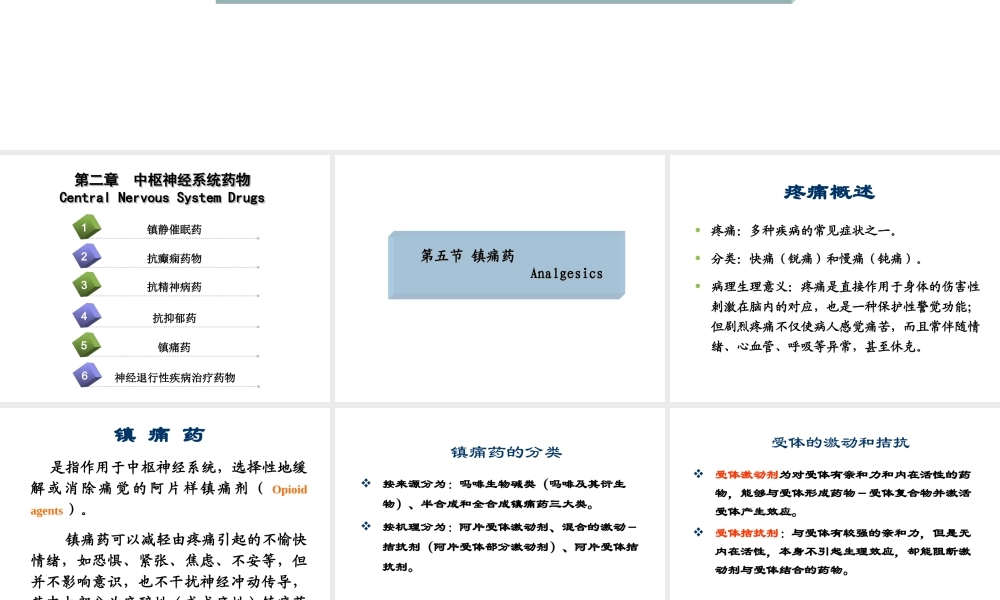Select icon 3 next to 抗精神病药
The width and height of the screenshot is (1000, 600).
pyautogui.click(x=86, y=285)
